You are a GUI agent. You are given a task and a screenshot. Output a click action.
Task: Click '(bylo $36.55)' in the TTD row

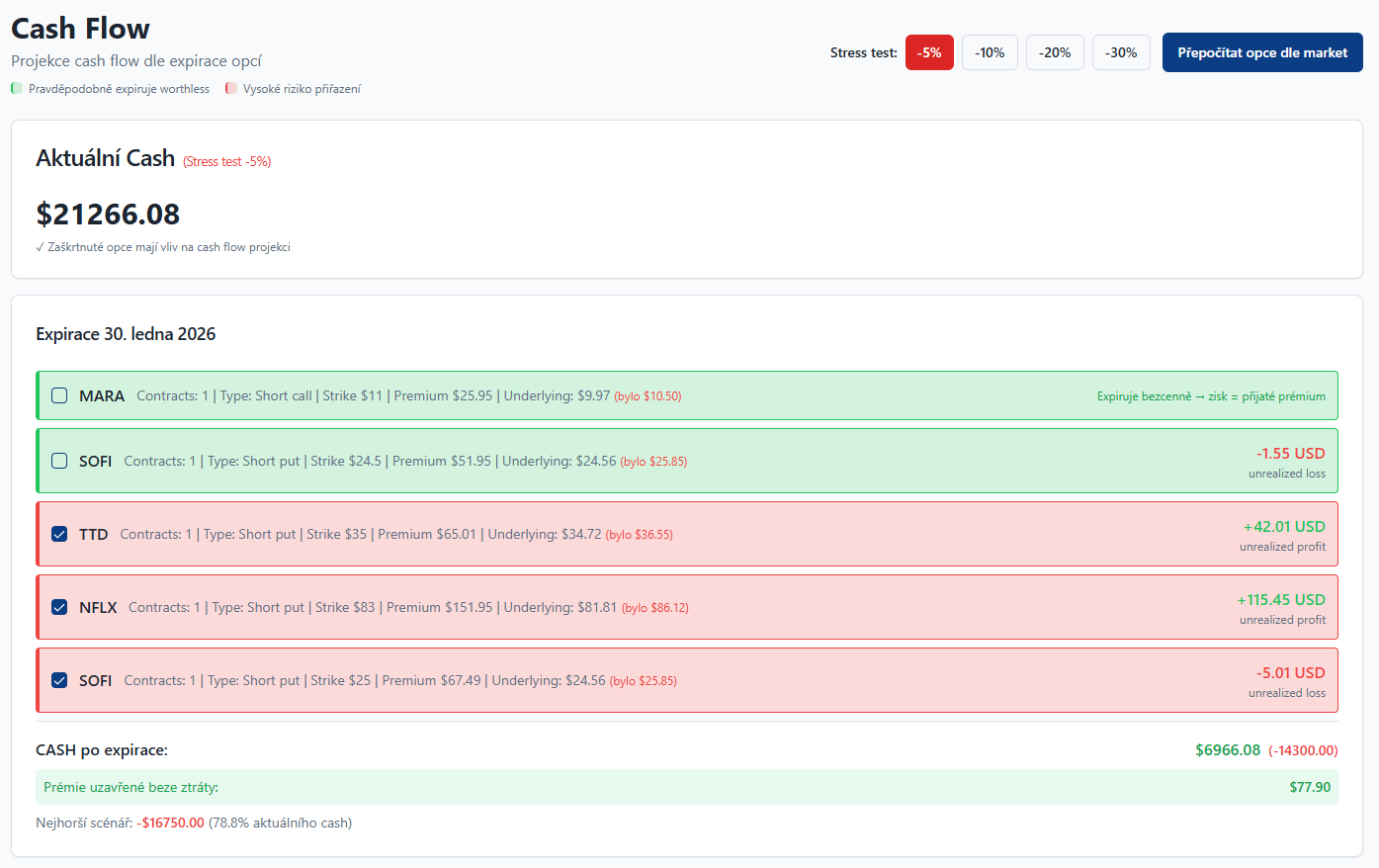coord(640,535)
